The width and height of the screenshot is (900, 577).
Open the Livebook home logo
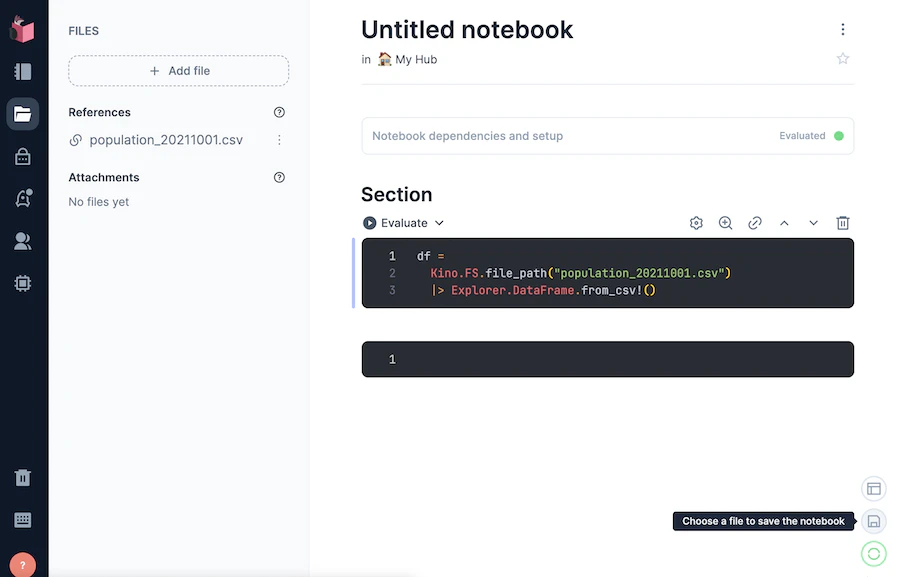tap(22, 29)
